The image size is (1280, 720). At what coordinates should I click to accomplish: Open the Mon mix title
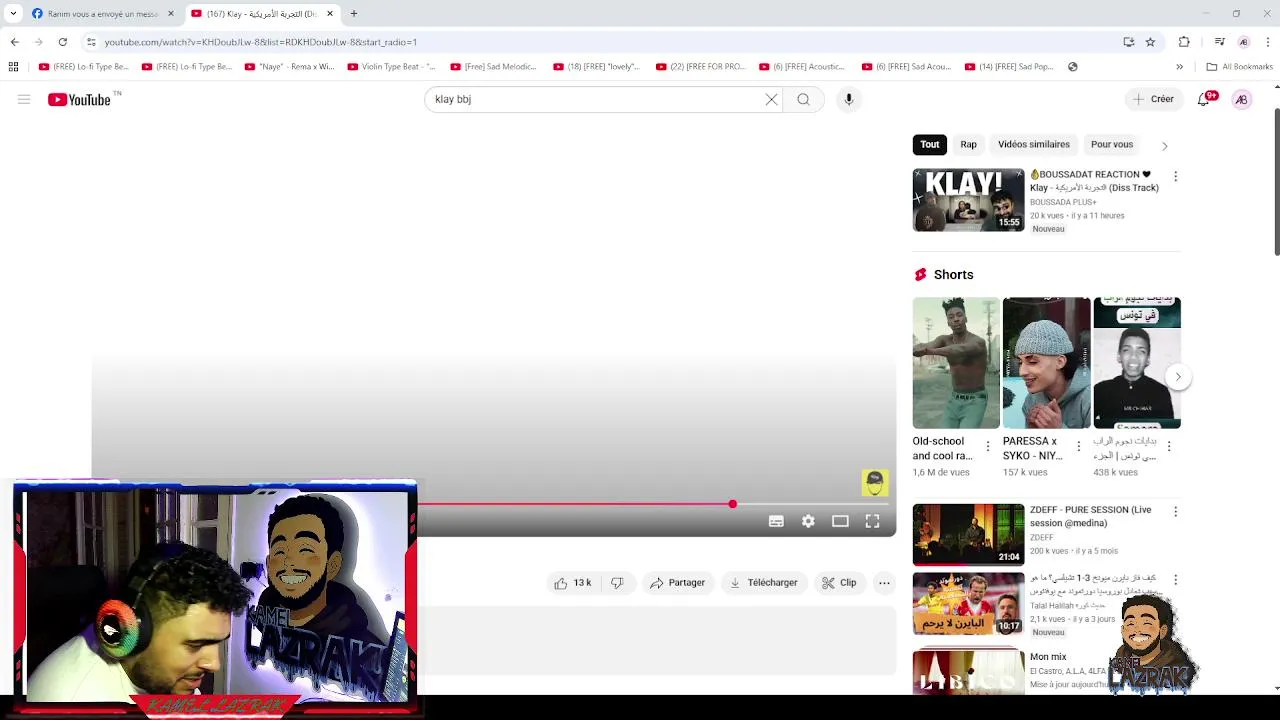click(x=1048, y=657)
